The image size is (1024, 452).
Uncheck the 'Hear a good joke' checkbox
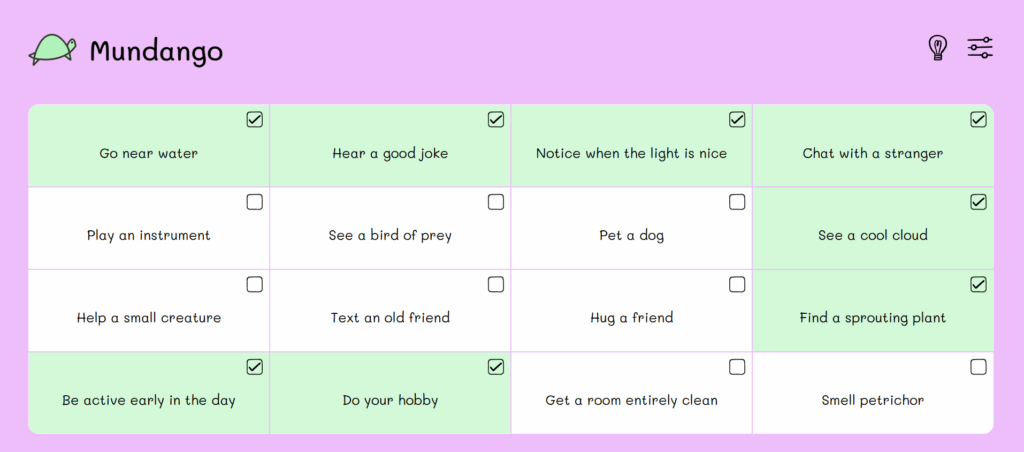tap(496, 120)
